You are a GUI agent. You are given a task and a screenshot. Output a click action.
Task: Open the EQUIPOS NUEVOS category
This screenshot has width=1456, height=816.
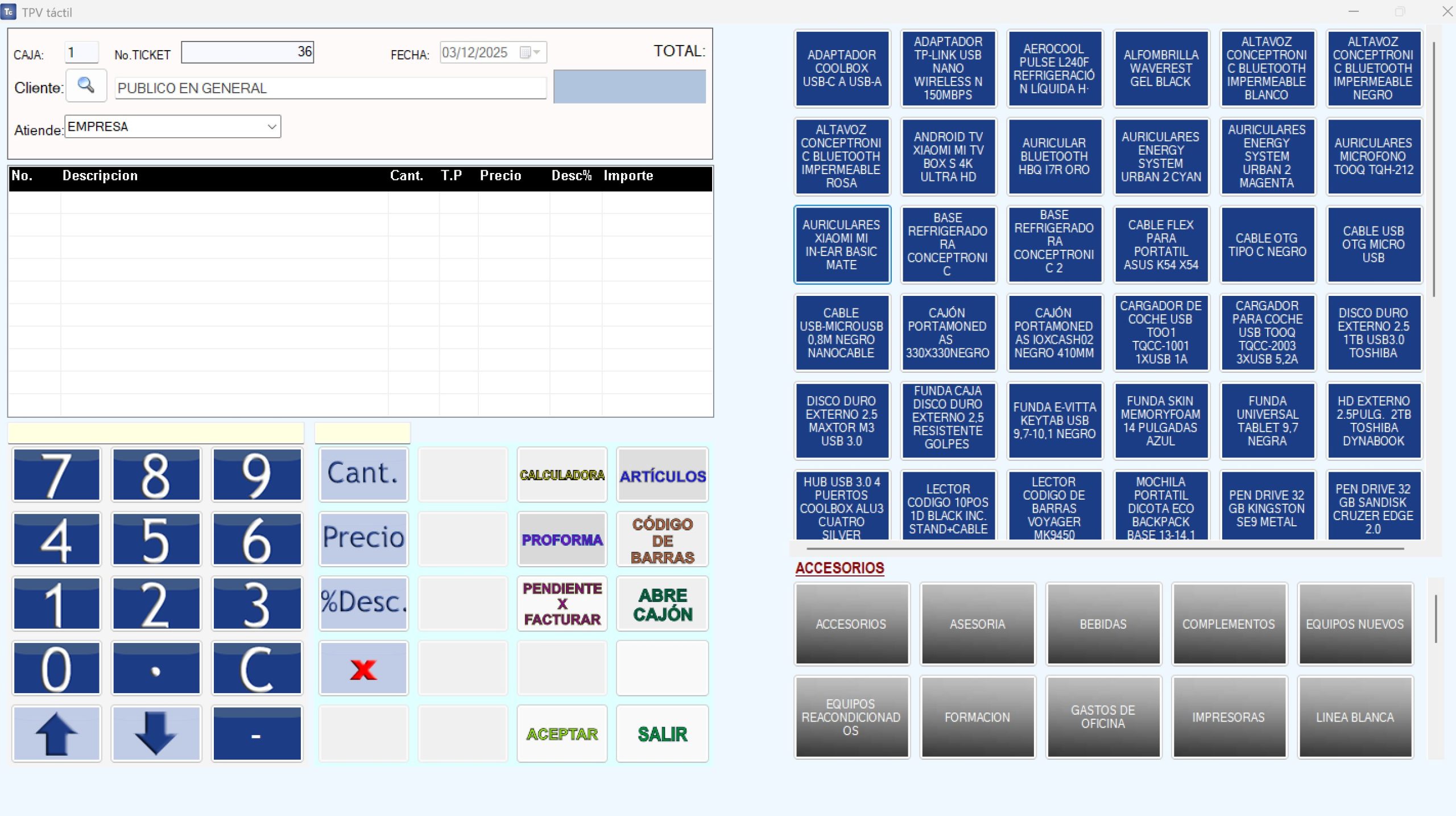1355,624
